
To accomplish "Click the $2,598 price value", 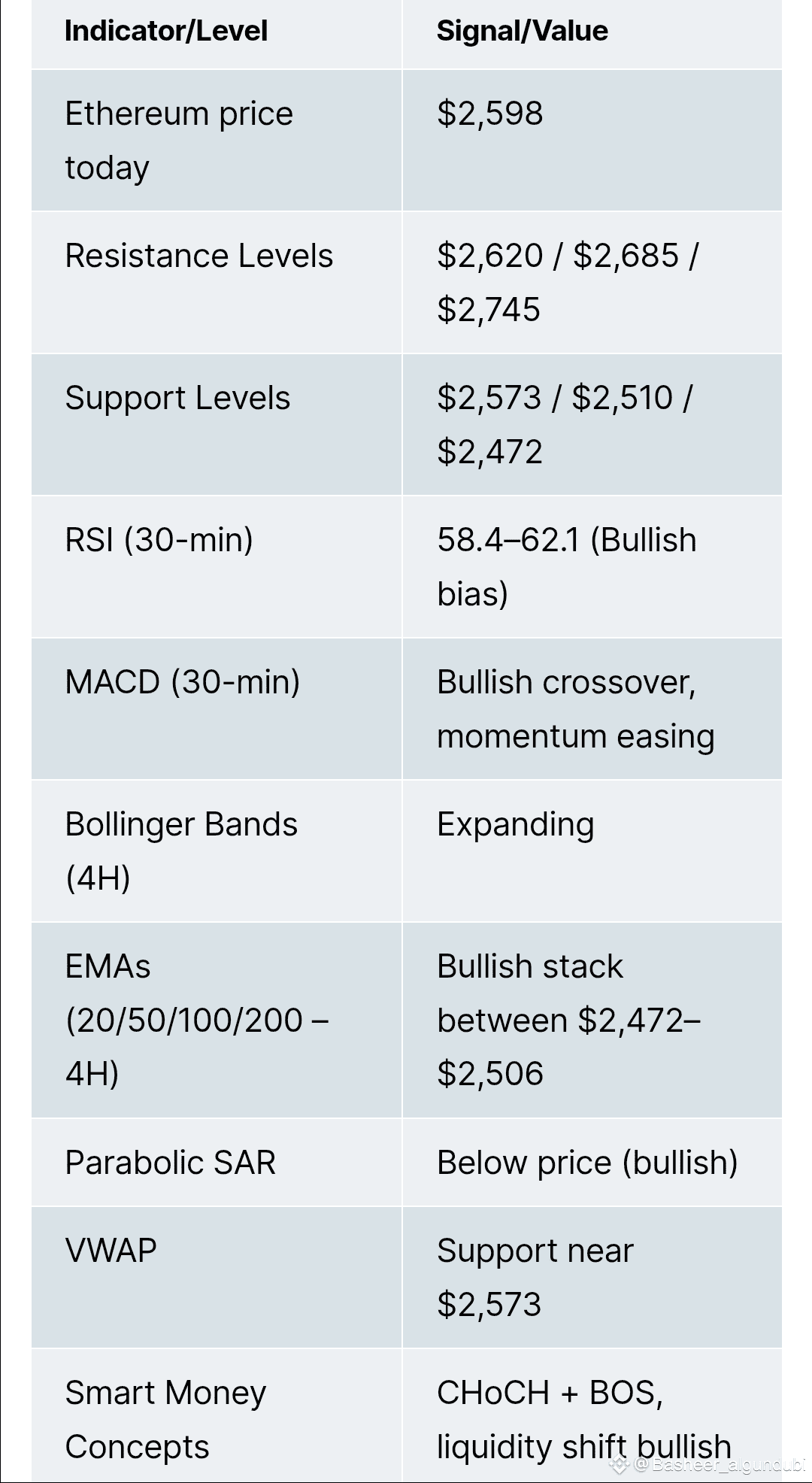I will [x=489, y=114].
